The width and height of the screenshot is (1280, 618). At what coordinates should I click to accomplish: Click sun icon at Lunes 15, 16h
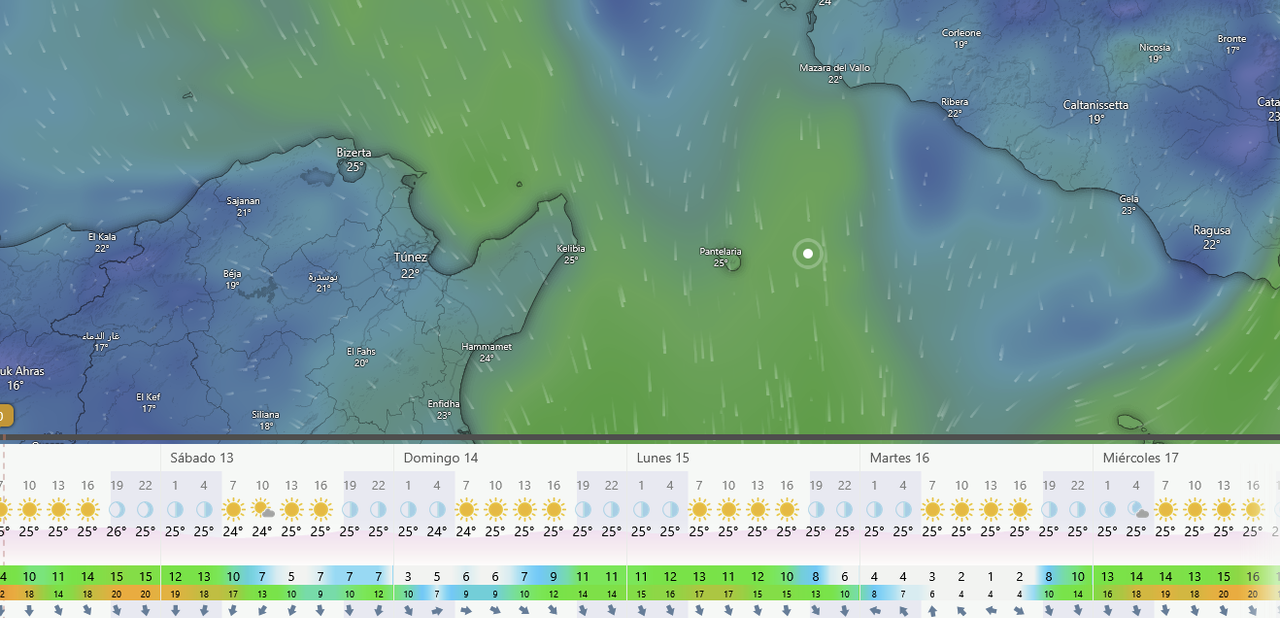click(x=787, y=509)
